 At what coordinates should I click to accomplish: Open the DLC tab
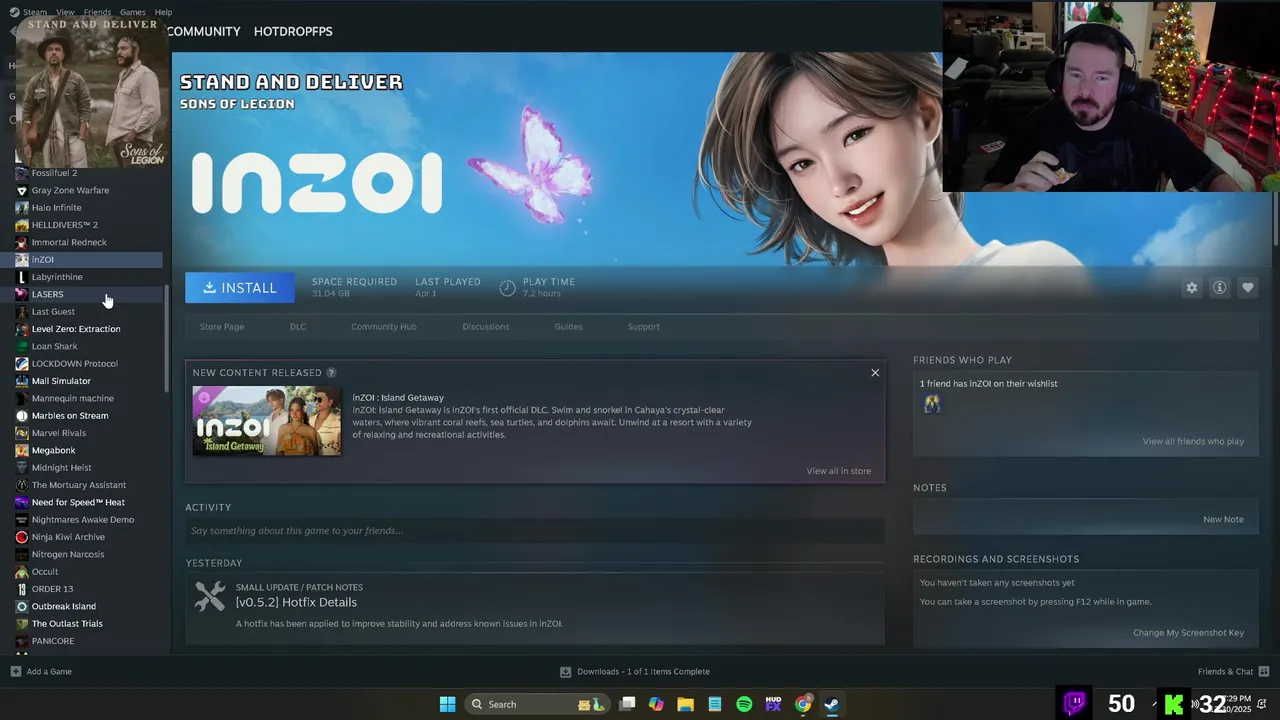[298, 327]
